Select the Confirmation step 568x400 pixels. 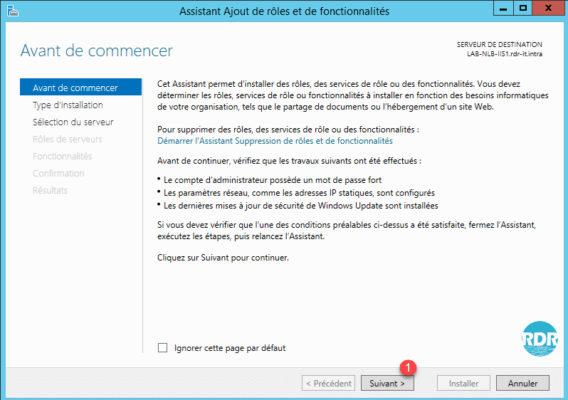point(58,173)
